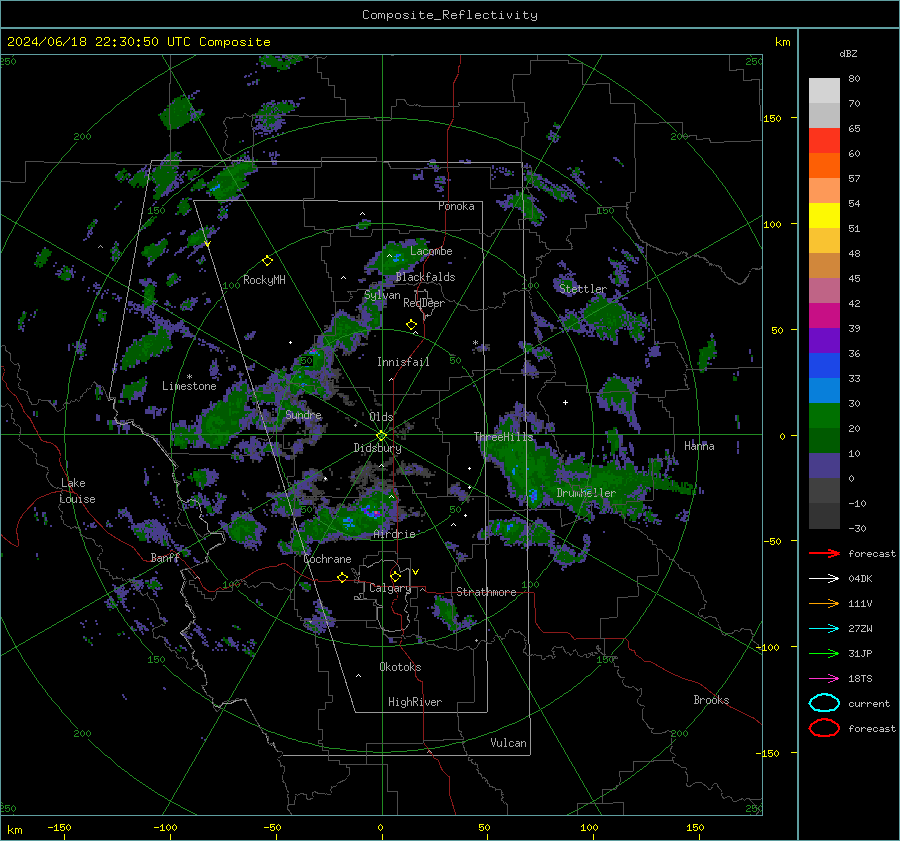Pick the light gray 80 dBZ swatch

pyautogui.click(x=824, y=90)
